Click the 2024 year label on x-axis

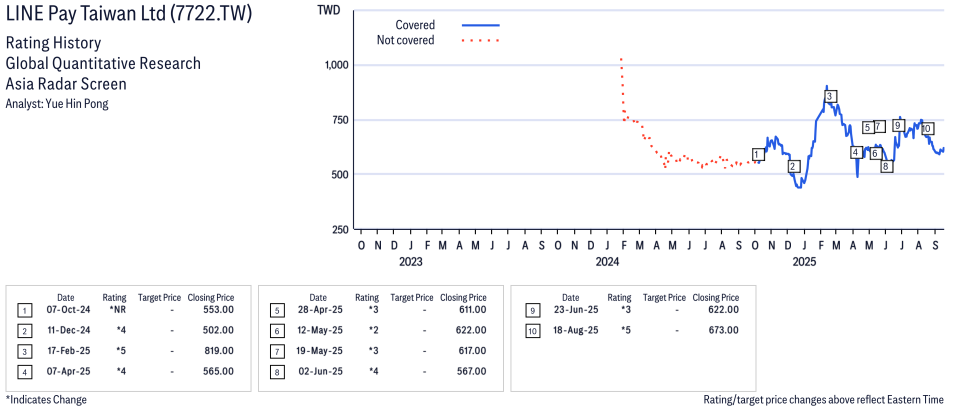click(607, 262)
